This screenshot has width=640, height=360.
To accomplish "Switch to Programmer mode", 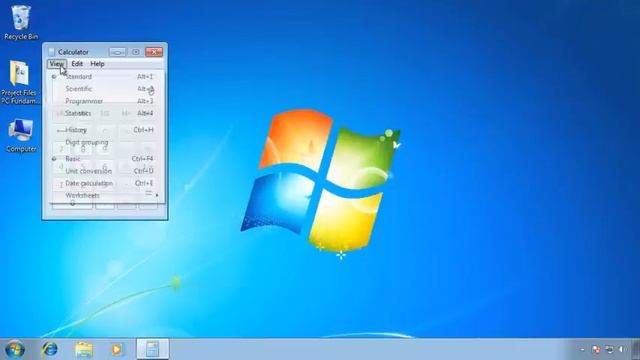I will click(108, 101).
